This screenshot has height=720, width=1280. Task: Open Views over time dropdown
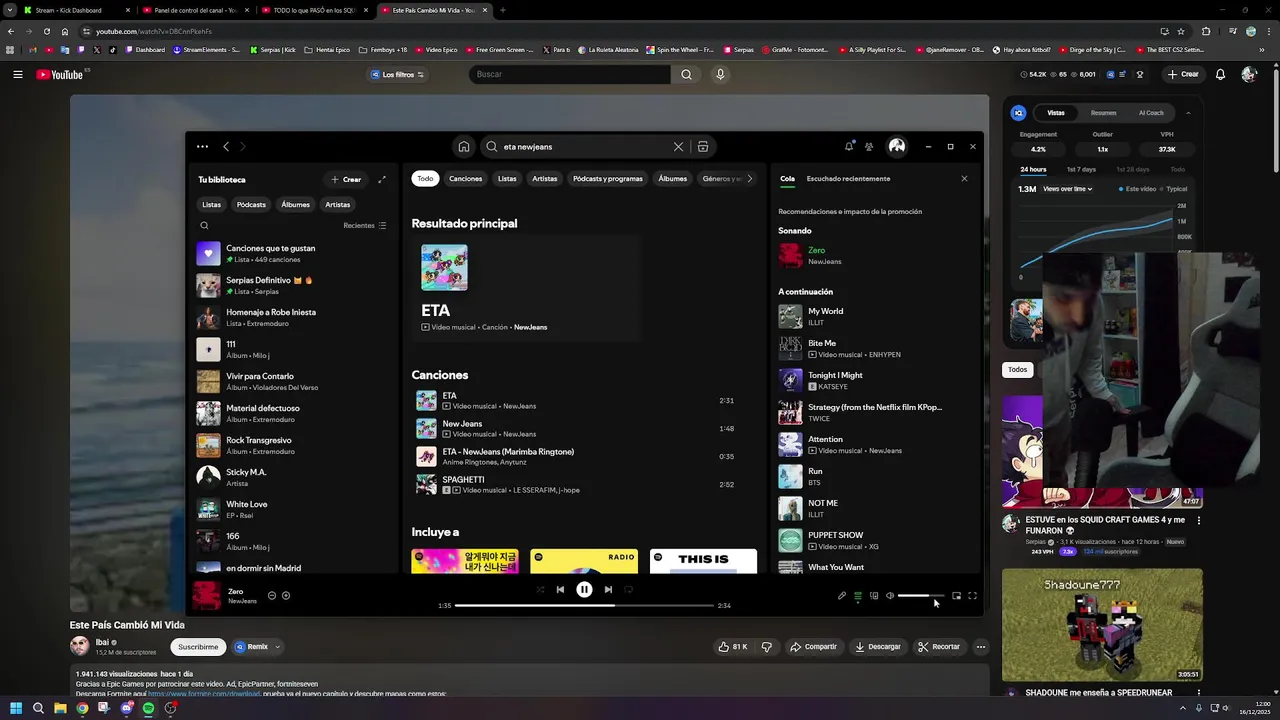[x=1067, y=189]
